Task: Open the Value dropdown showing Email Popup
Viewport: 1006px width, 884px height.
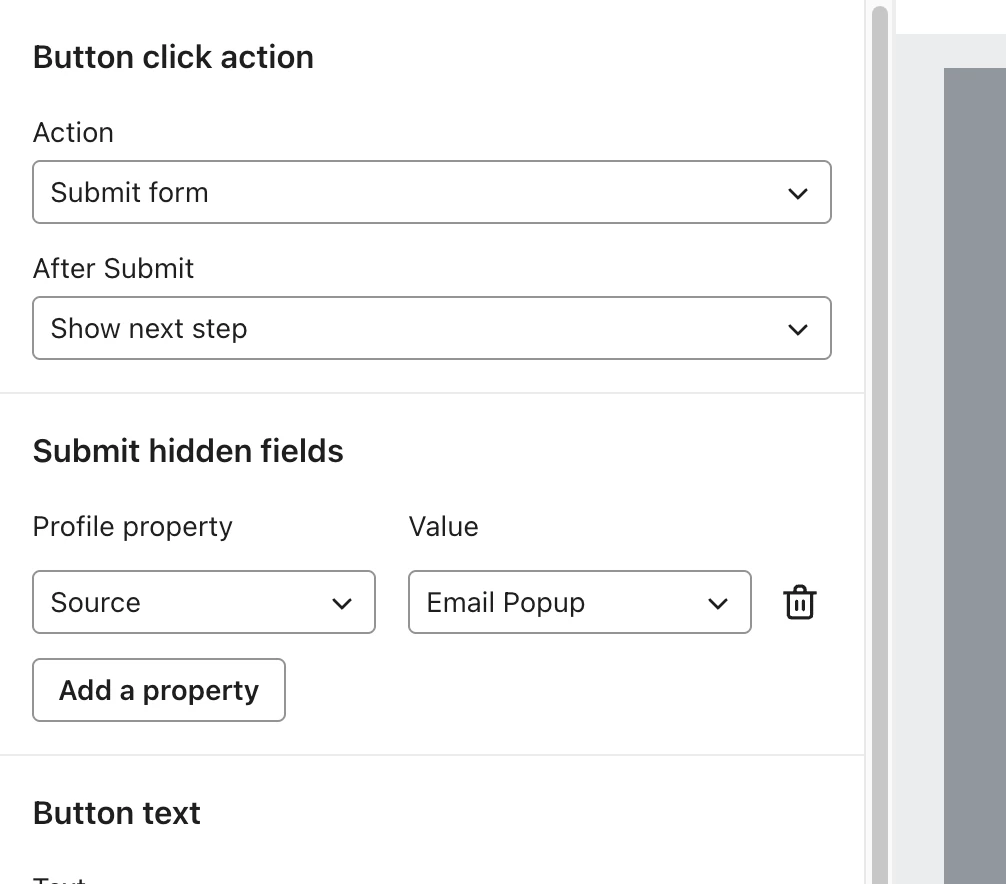Action: point(579,602)
